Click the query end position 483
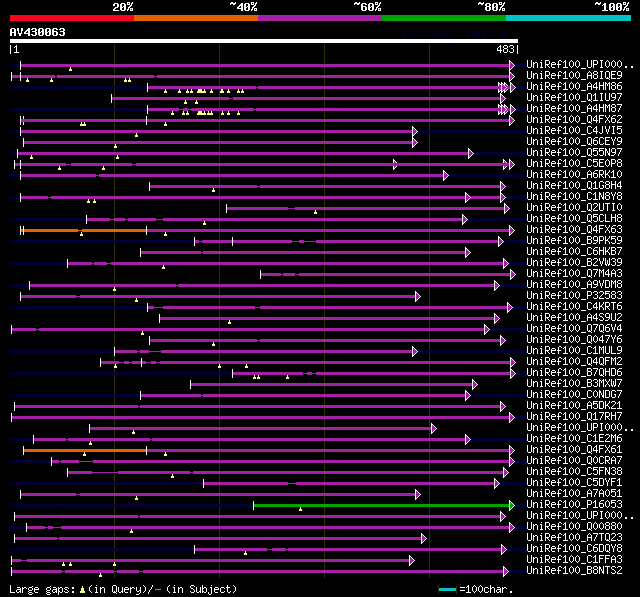Image resolution: width=640 pixels, height=597 pixels. click(x=505, y=49)
